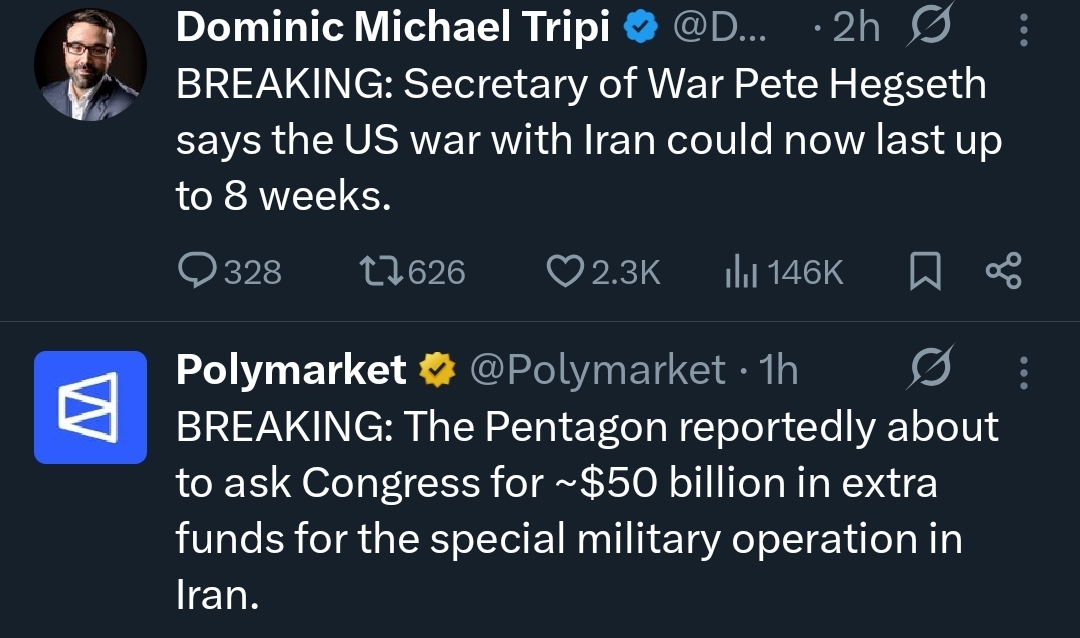Open Dominic Michael Tripi's display name
Viewport: 1080px width, 638px height.
pos(392,29)
